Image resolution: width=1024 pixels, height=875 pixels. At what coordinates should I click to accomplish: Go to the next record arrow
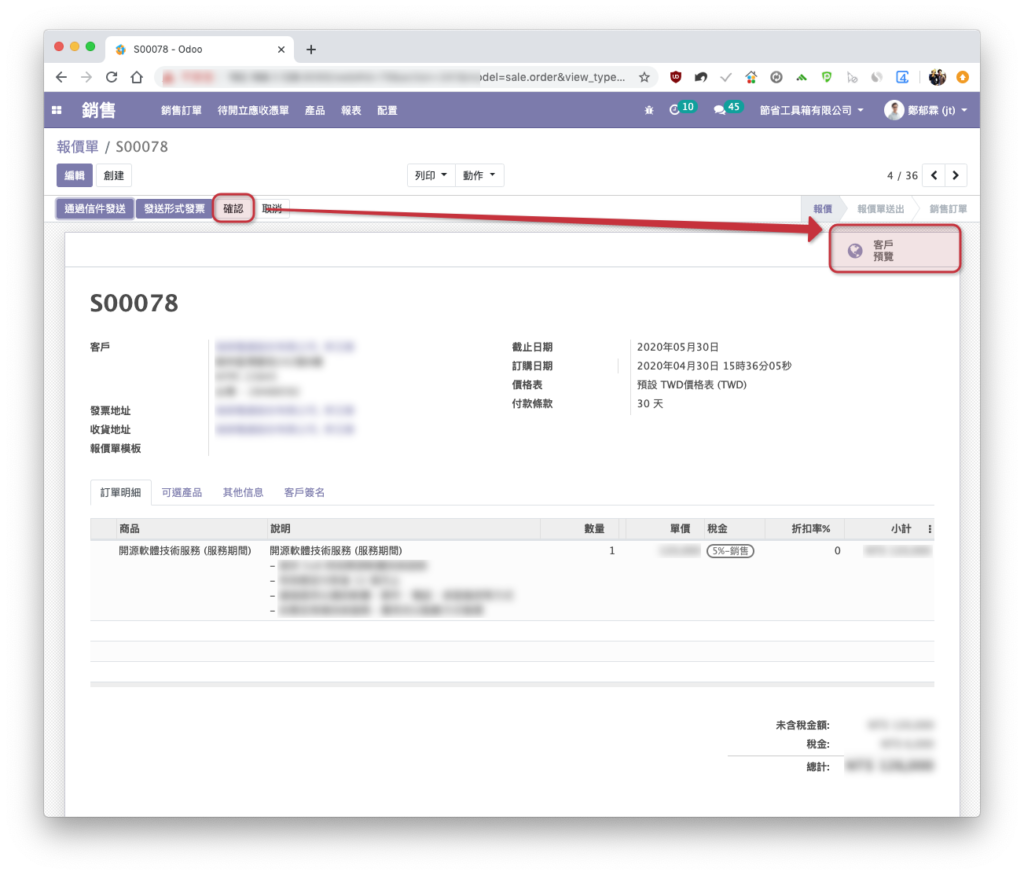coord(955,175)
